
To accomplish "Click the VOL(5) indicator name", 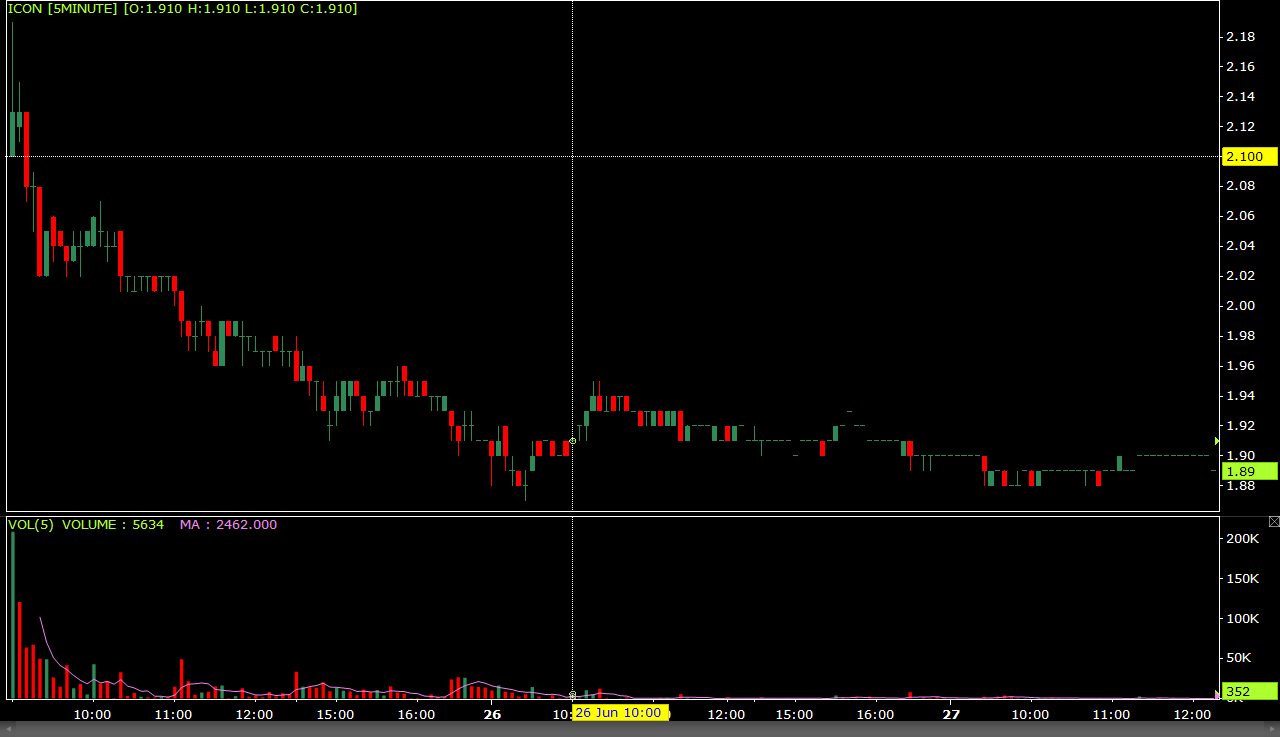I will click(31, 524).
